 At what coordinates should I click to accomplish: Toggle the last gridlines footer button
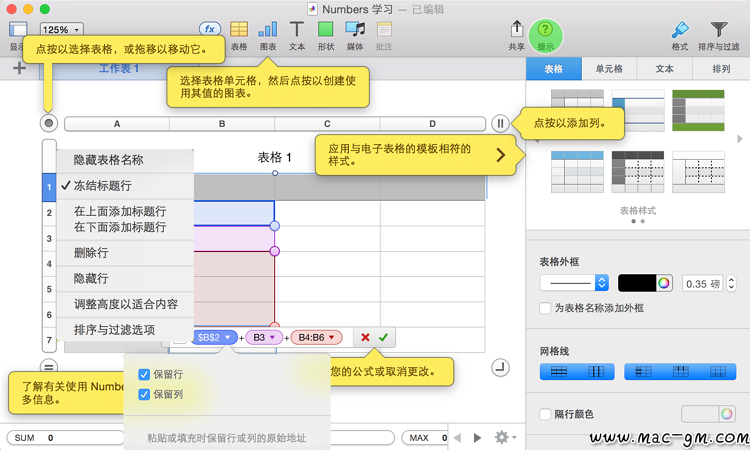717,372
